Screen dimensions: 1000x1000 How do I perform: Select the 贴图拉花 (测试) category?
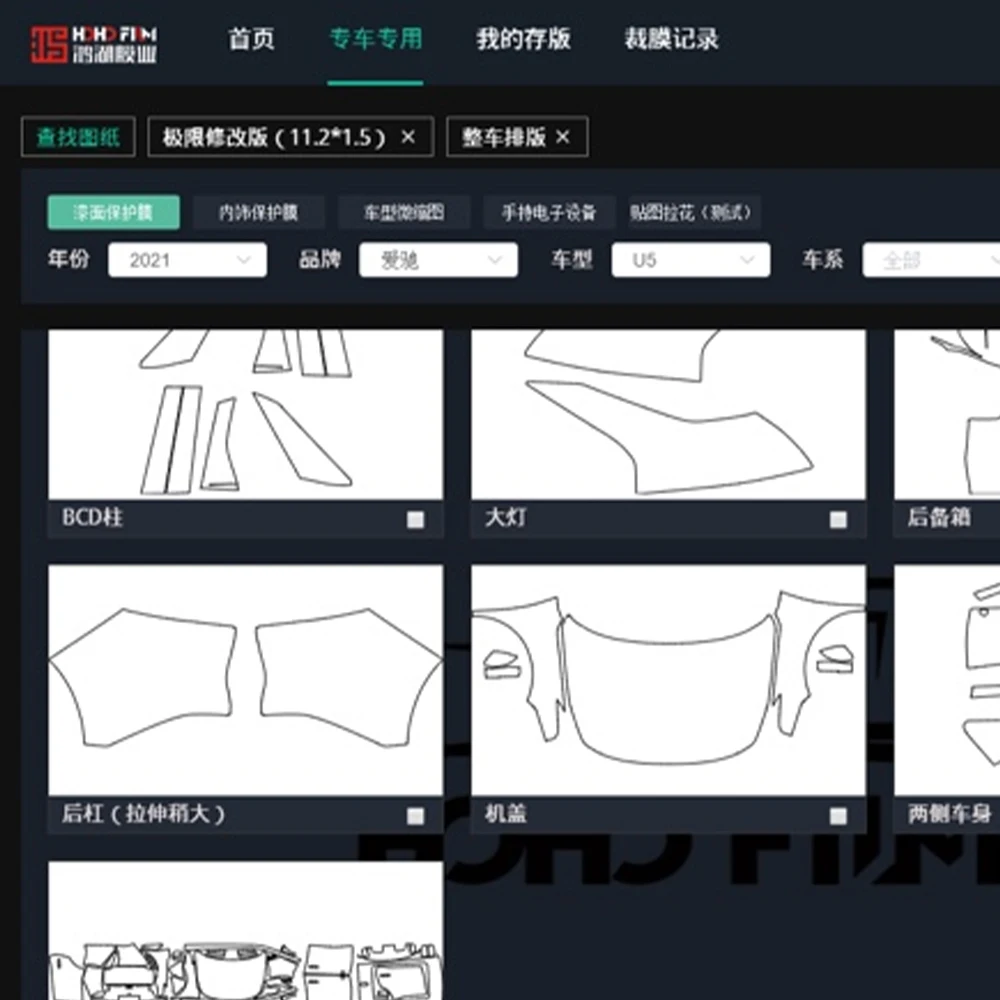[x=694, y=212]
